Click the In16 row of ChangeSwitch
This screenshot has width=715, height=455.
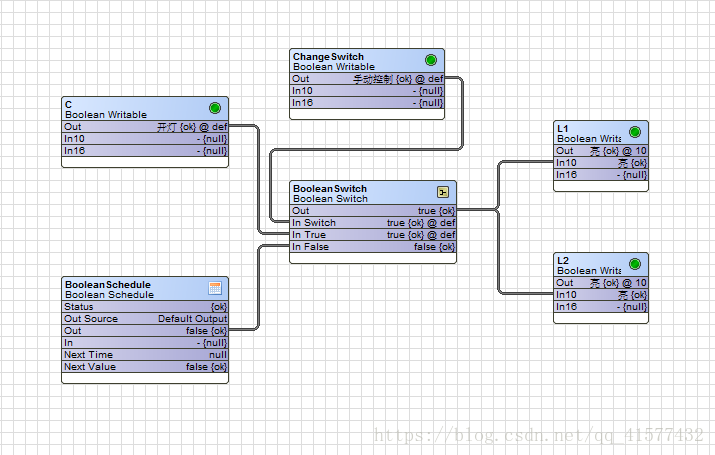pos(367,103)
